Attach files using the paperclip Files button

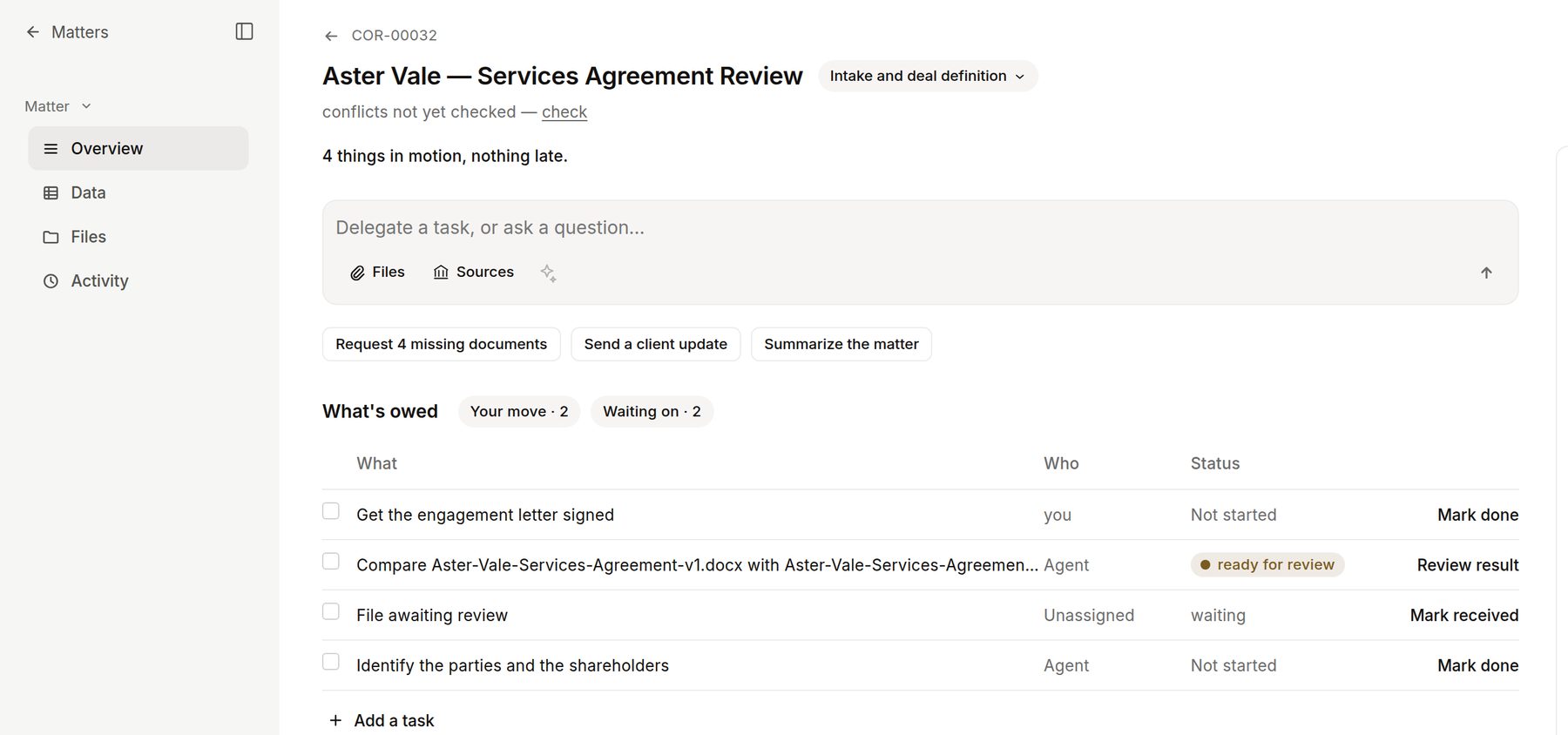tap(377, 273)
